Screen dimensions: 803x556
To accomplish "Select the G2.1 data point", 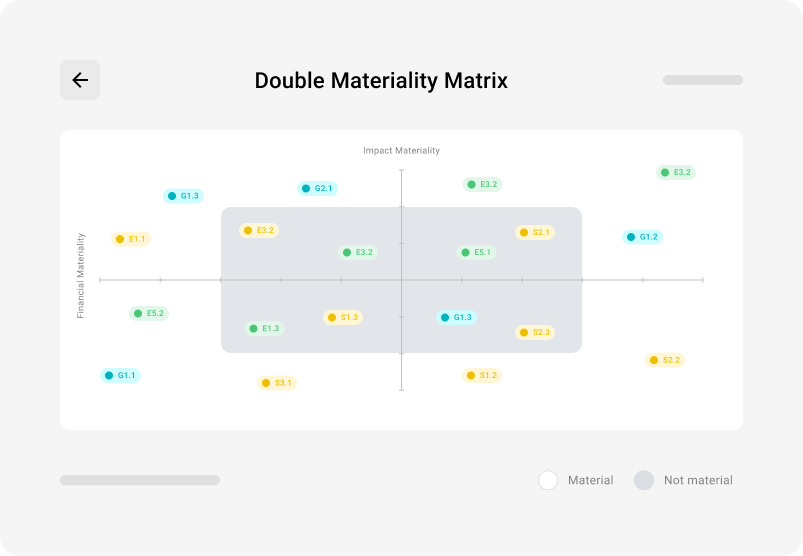I will [x=317, y=188].
